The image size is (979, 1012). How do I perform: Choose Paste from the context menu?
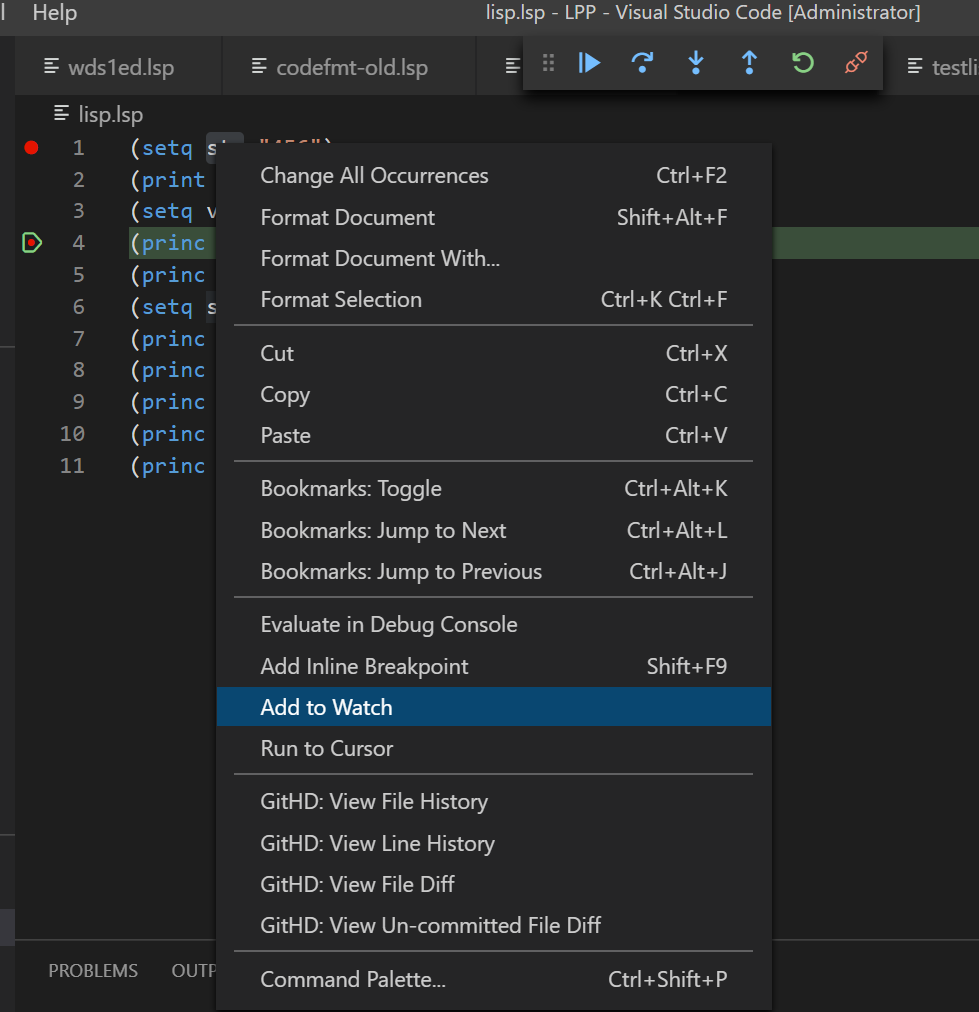pyautogui.click(x=494, y=436)
